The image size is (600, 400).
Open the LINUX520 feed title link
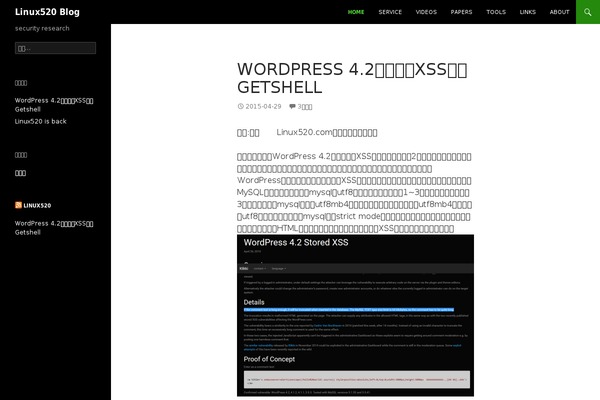click(37, 206)
